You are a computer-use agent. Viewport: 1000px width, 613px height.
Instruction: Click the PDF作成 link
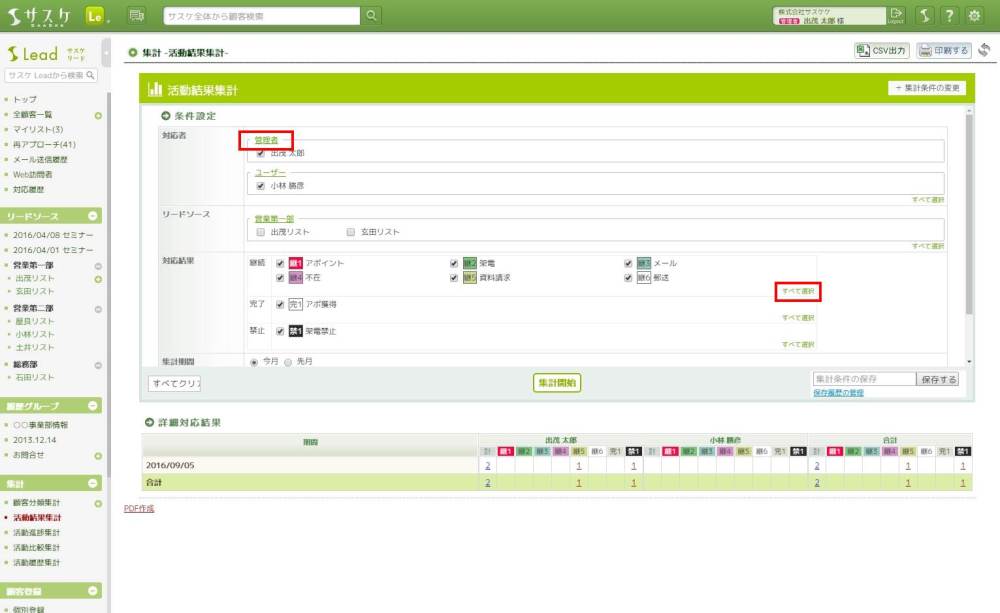[139, 508]
